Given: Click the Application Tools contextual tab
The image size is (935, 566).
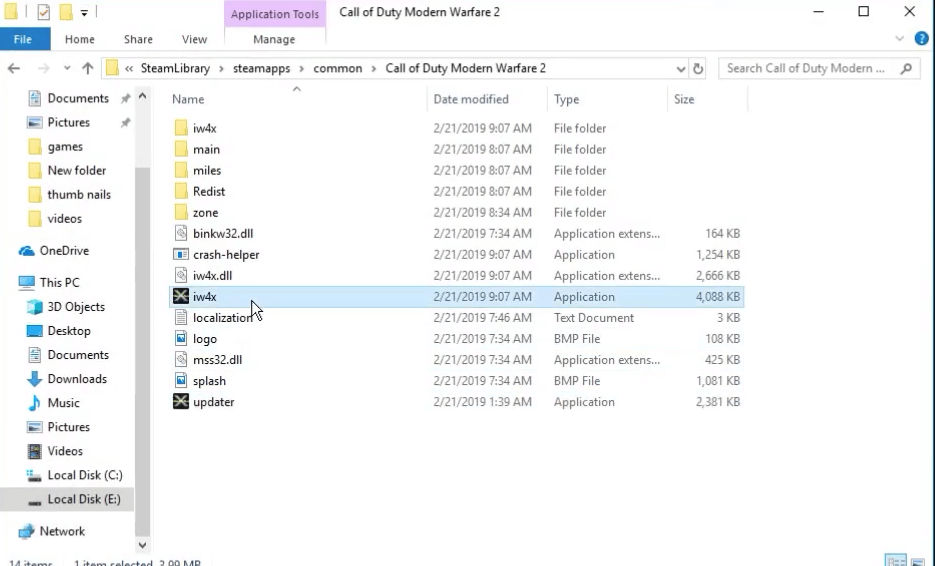Looking at the screenshot, I should pyautogui.click(x=275, y=14).
